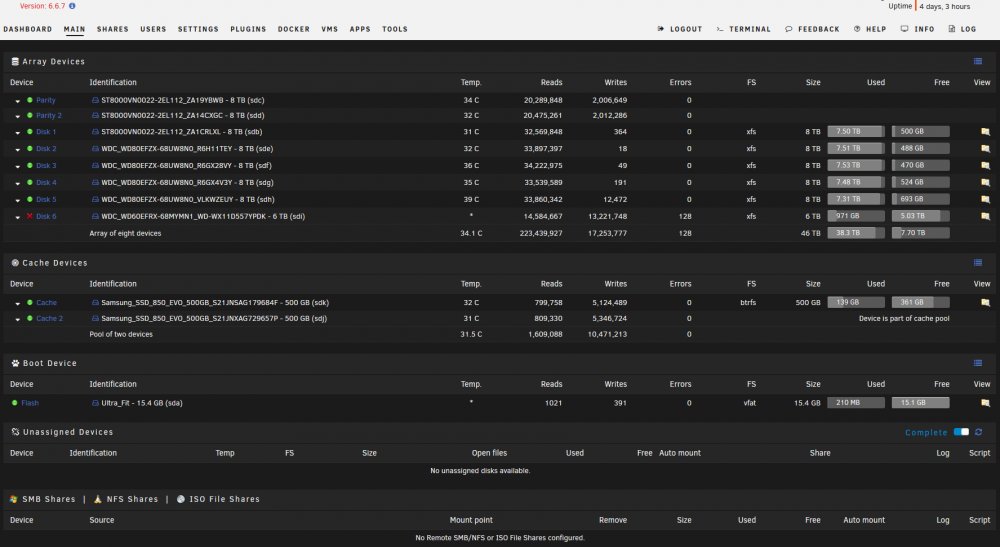Image resolution: width=1000 pixels, height=547 pixels.
Task: Browse the Flash boot device folder
Action: click(x=985, y=403)
